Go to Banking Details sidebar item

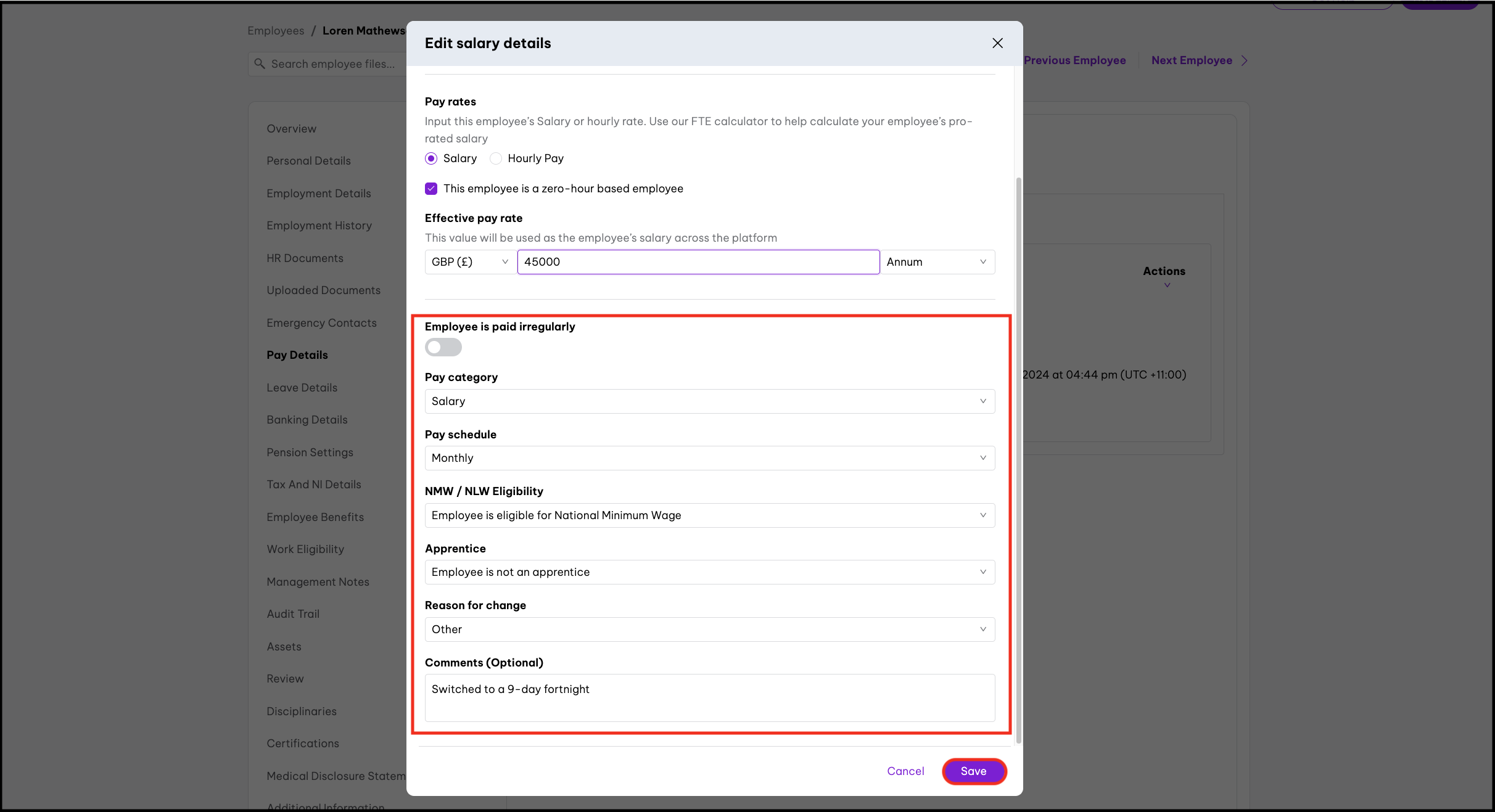click(307, 420)
